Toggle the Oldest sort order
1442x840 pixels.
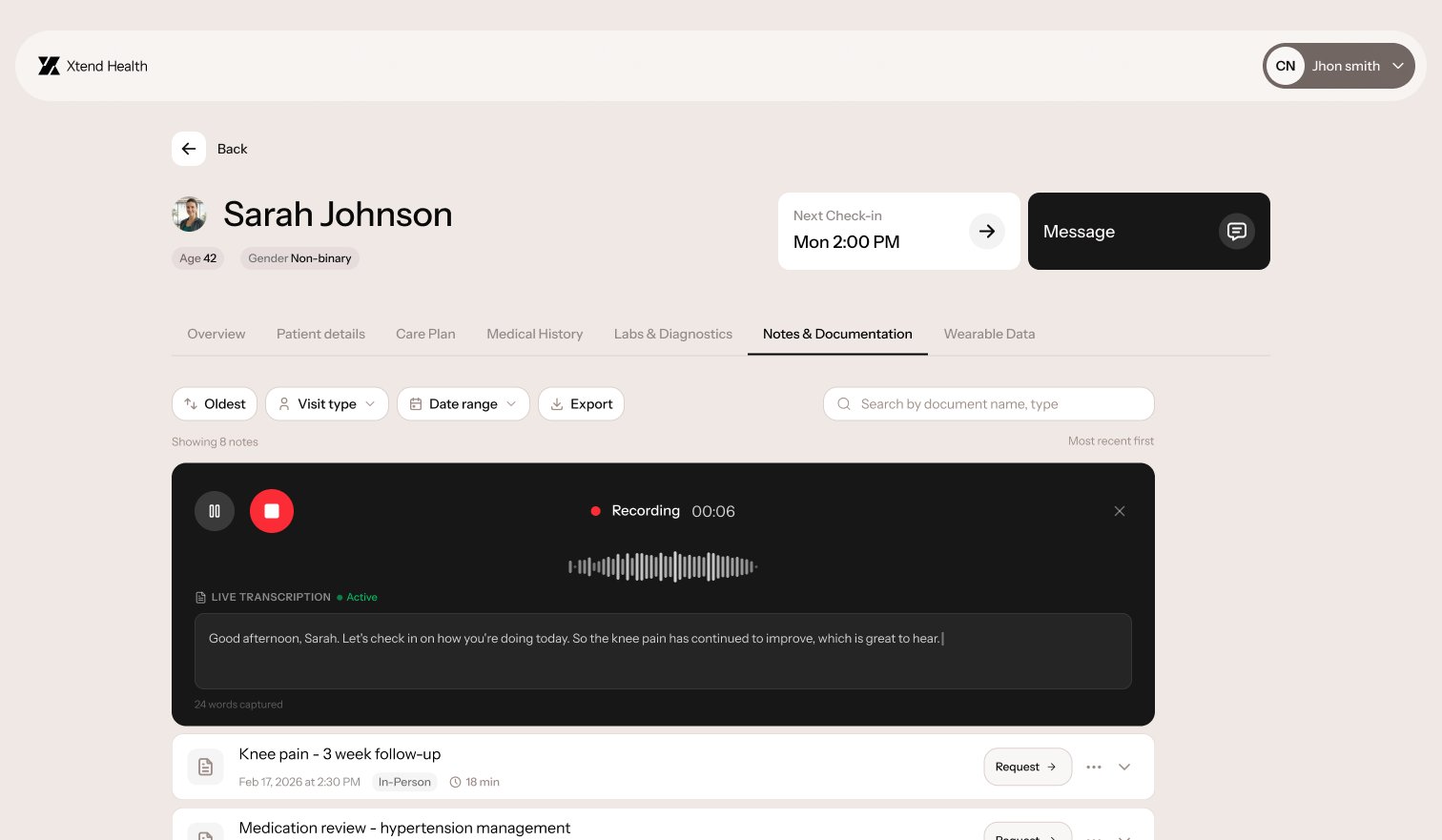tap(215, 404)
